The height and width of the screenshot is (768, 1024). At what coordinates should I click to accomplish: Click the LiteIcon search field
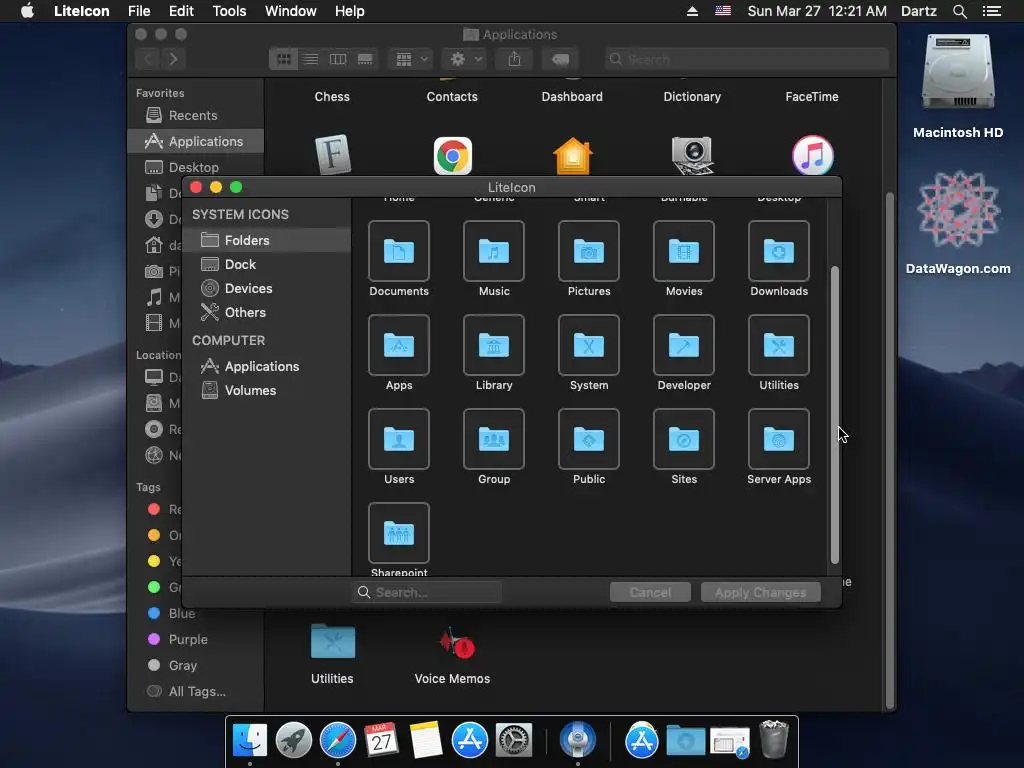(427, 592)
